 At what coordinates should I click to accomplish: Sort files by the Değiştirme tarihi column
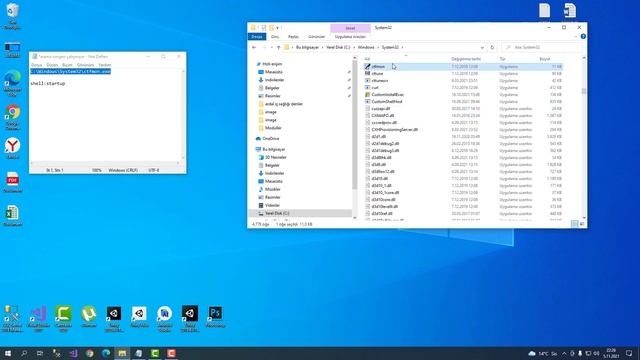click(466, 59)
